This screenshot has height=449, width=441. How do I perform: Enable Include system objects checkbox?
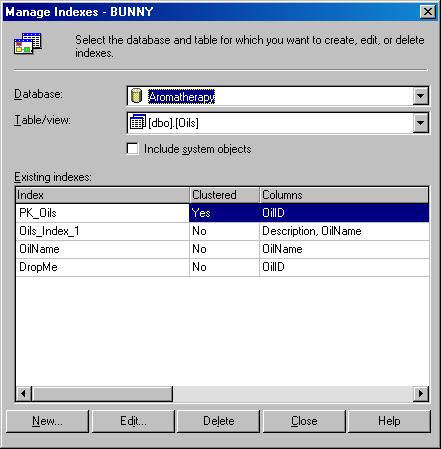[133, 149]
